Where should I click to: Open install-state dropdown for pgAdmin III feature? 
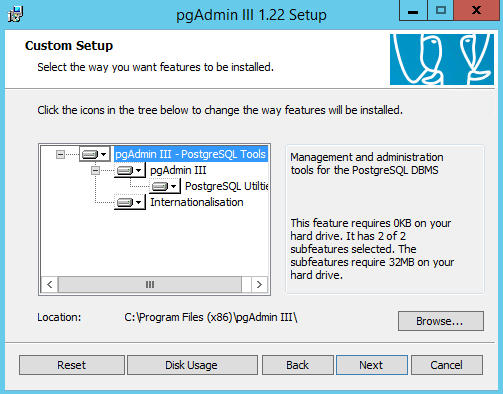(x=130, y=170)
